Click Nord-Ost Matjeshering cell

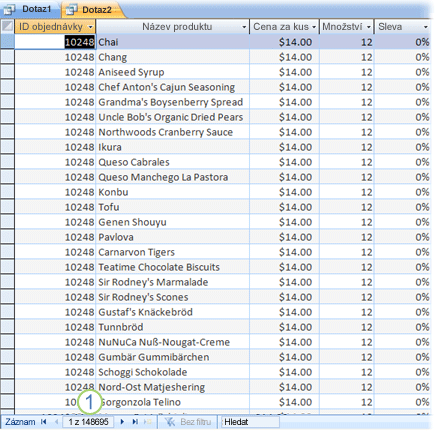(x=173, y=387)
